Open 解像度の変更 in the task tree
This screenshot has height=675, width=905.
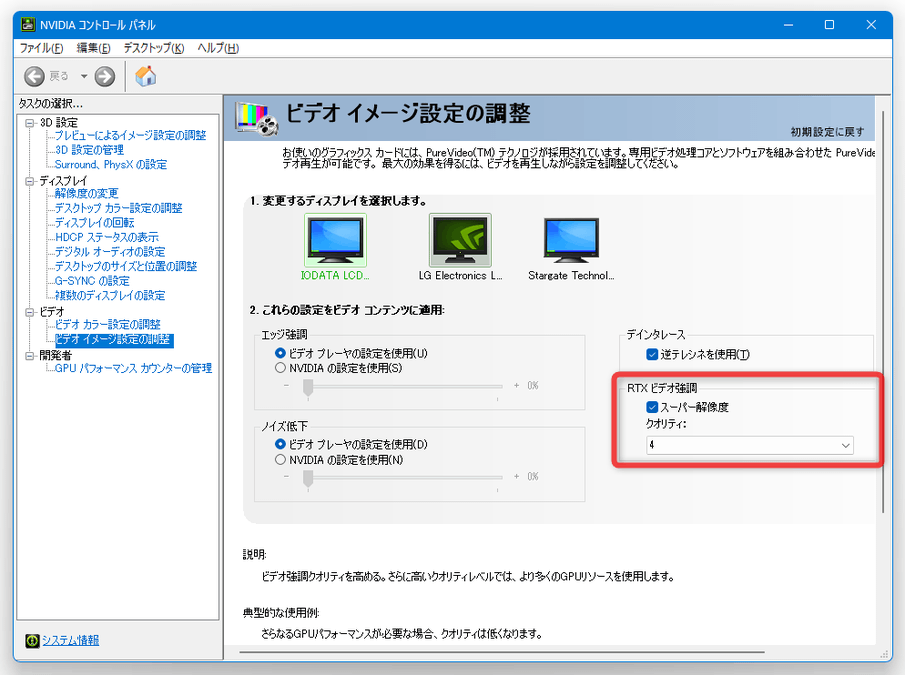[x=87, y=193]
